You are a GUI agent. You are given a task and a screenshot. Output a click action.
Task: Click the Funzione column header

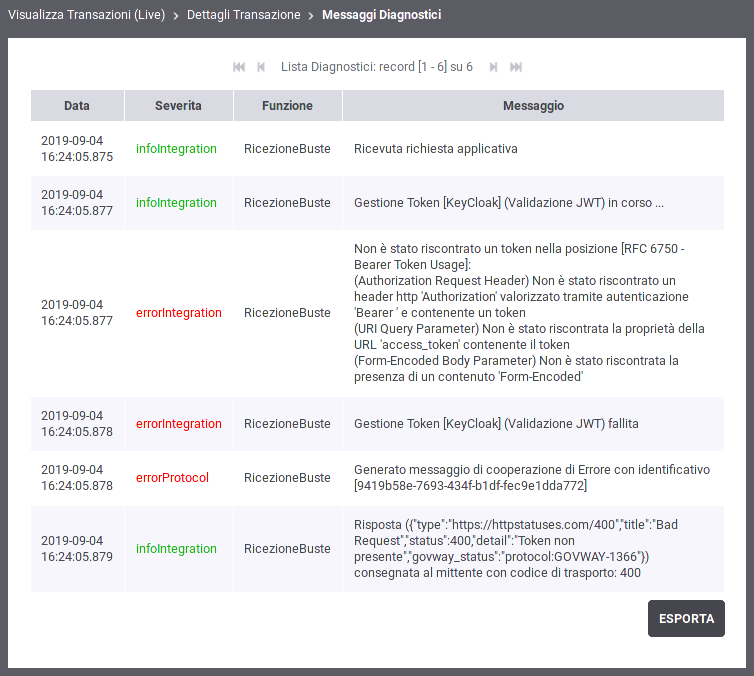click(287, 106)
